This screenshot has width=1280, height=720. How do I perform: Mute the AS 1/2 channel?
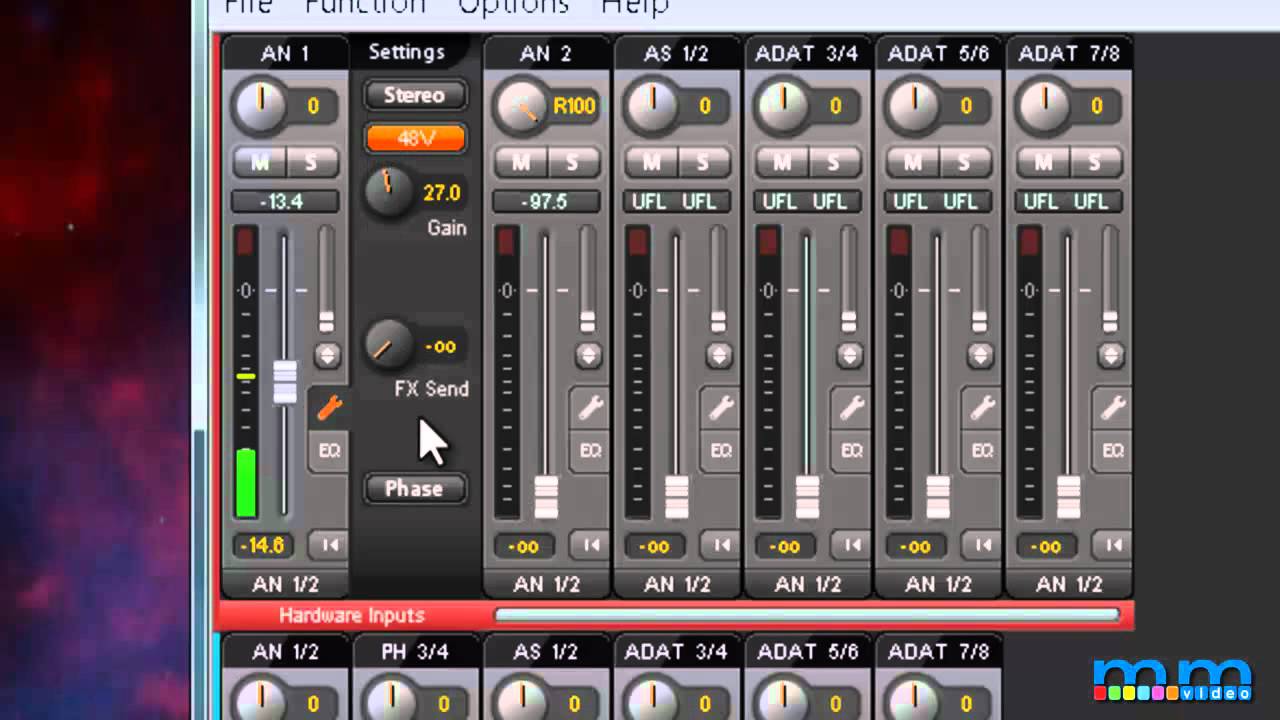pyautogui.click(x=652, y=162)
